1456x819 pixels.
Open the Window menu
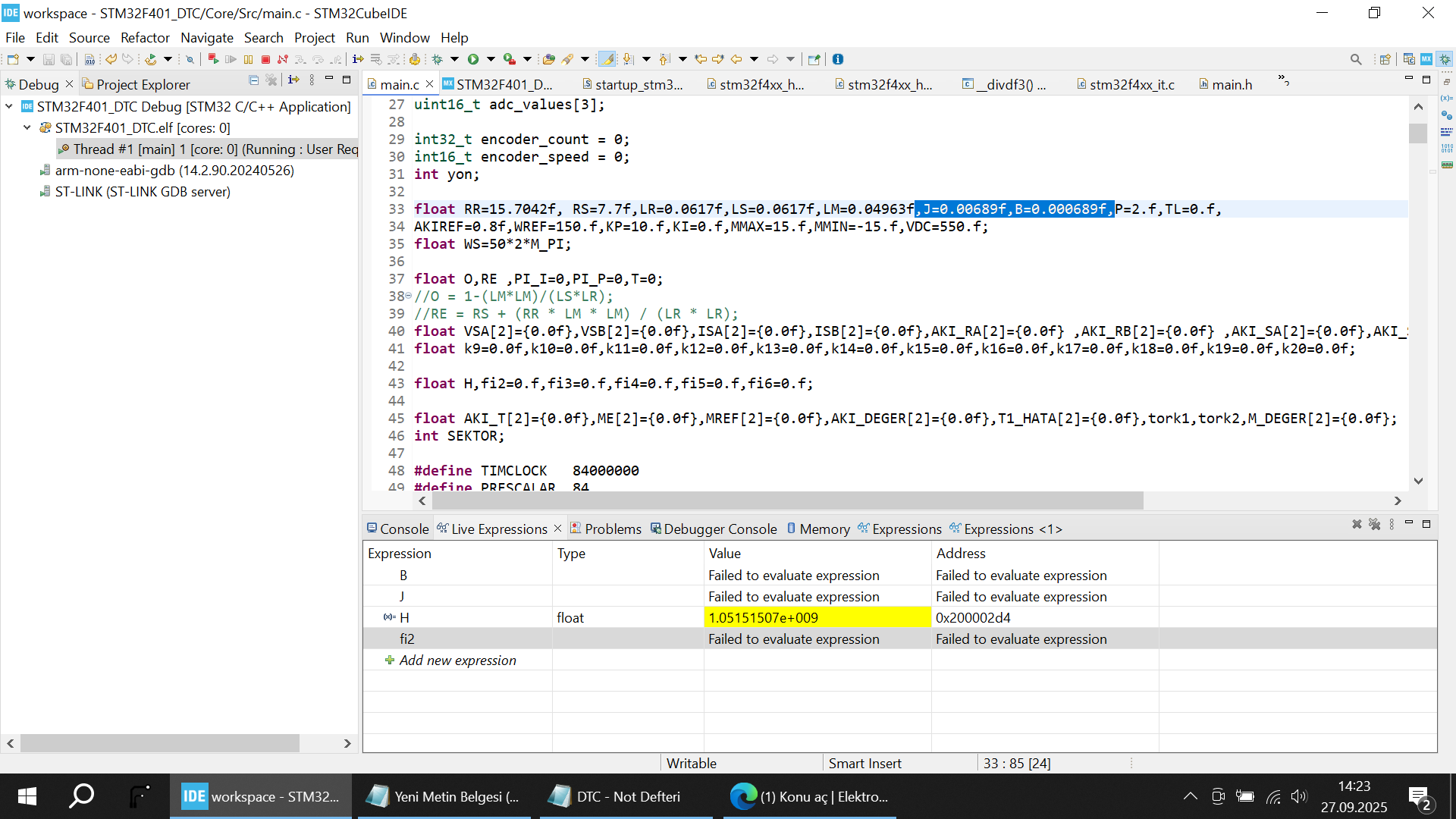pyautogui.click(x=404, y=38)
